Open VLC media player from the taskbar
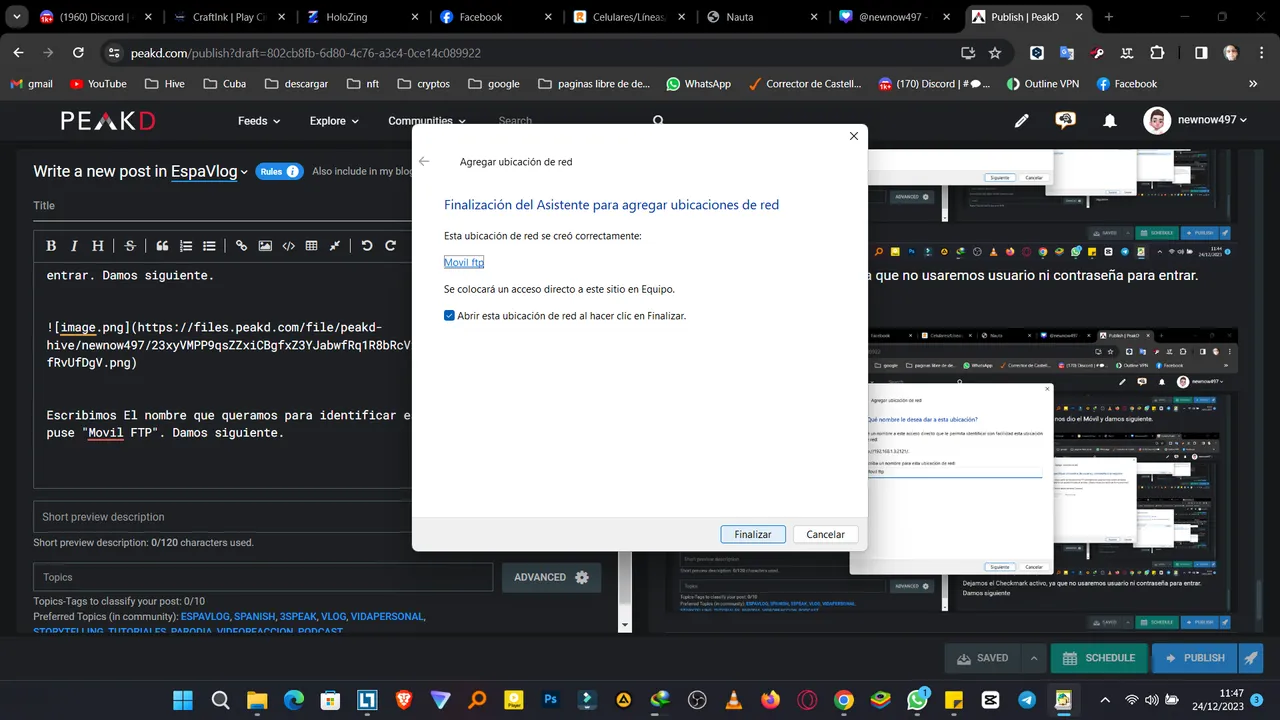 (x=733, y=700)
